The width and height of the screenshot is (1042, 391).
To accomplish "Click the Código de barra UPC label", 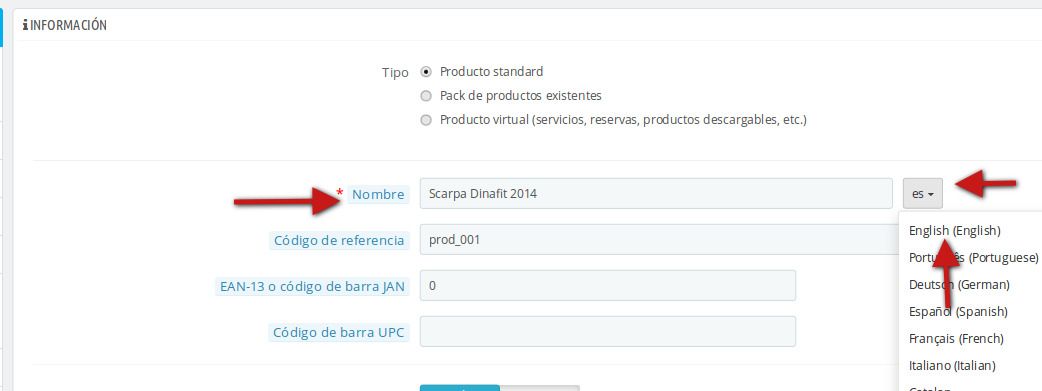I will pyautogui.click(x=339, y=332).
